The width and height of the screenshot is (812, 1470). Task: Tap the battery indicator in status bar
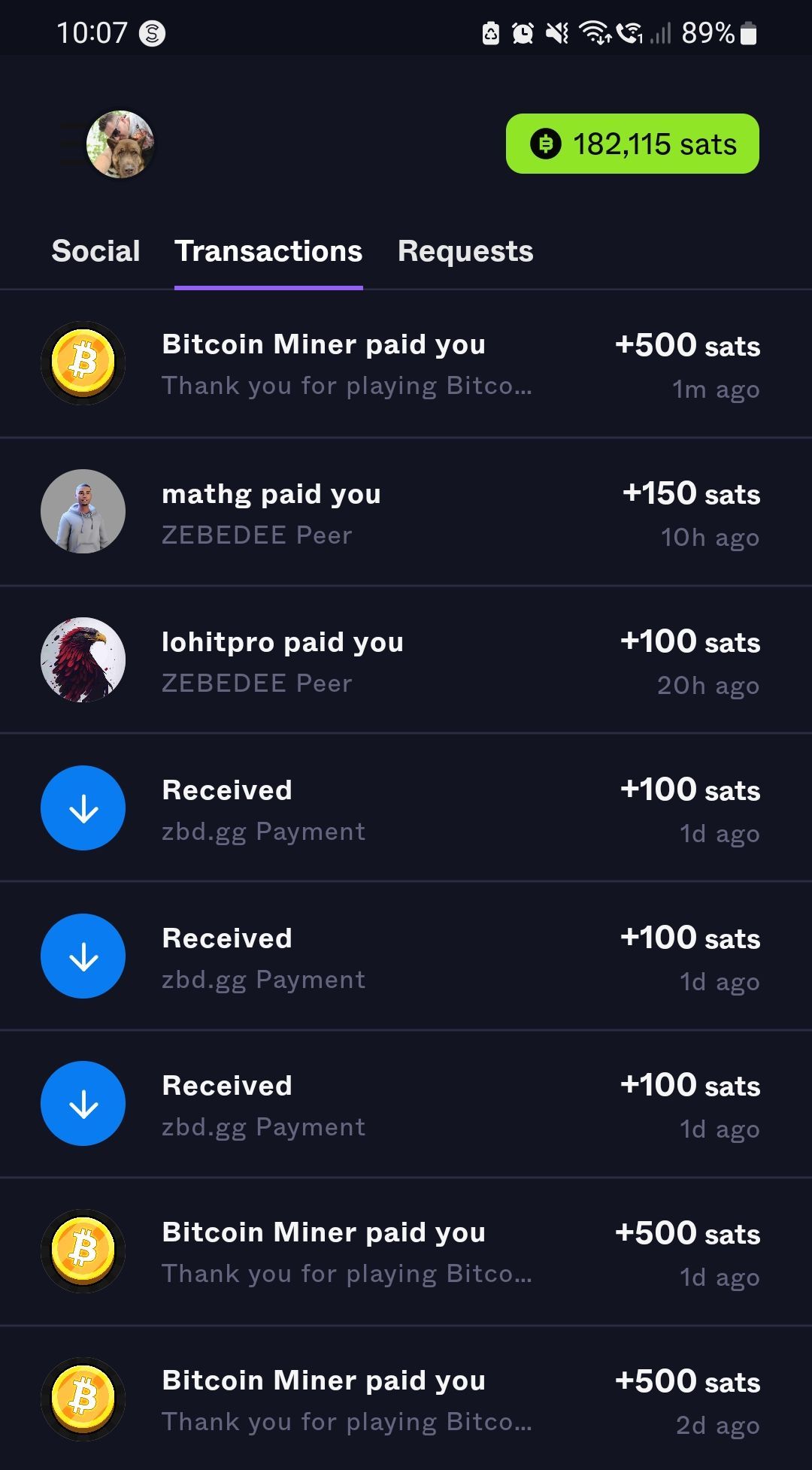[x=748, y=33]
